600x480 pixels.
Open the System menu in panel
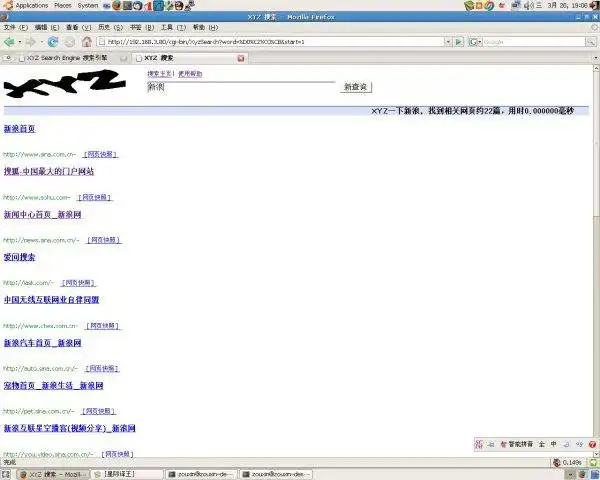point(88,5)
